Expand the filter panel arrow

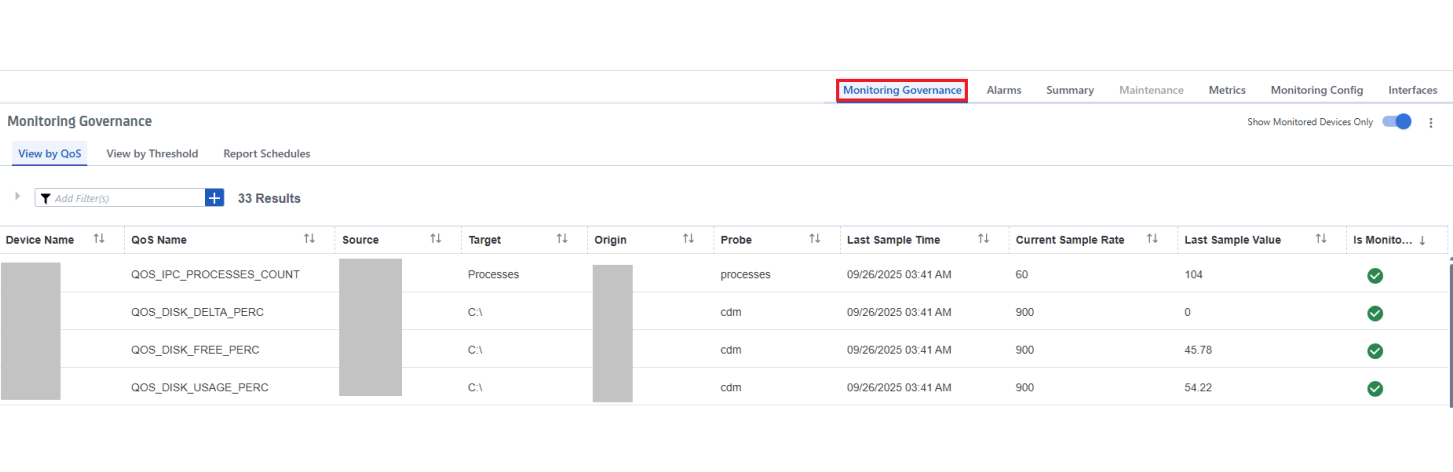click(x=17, y=197)
